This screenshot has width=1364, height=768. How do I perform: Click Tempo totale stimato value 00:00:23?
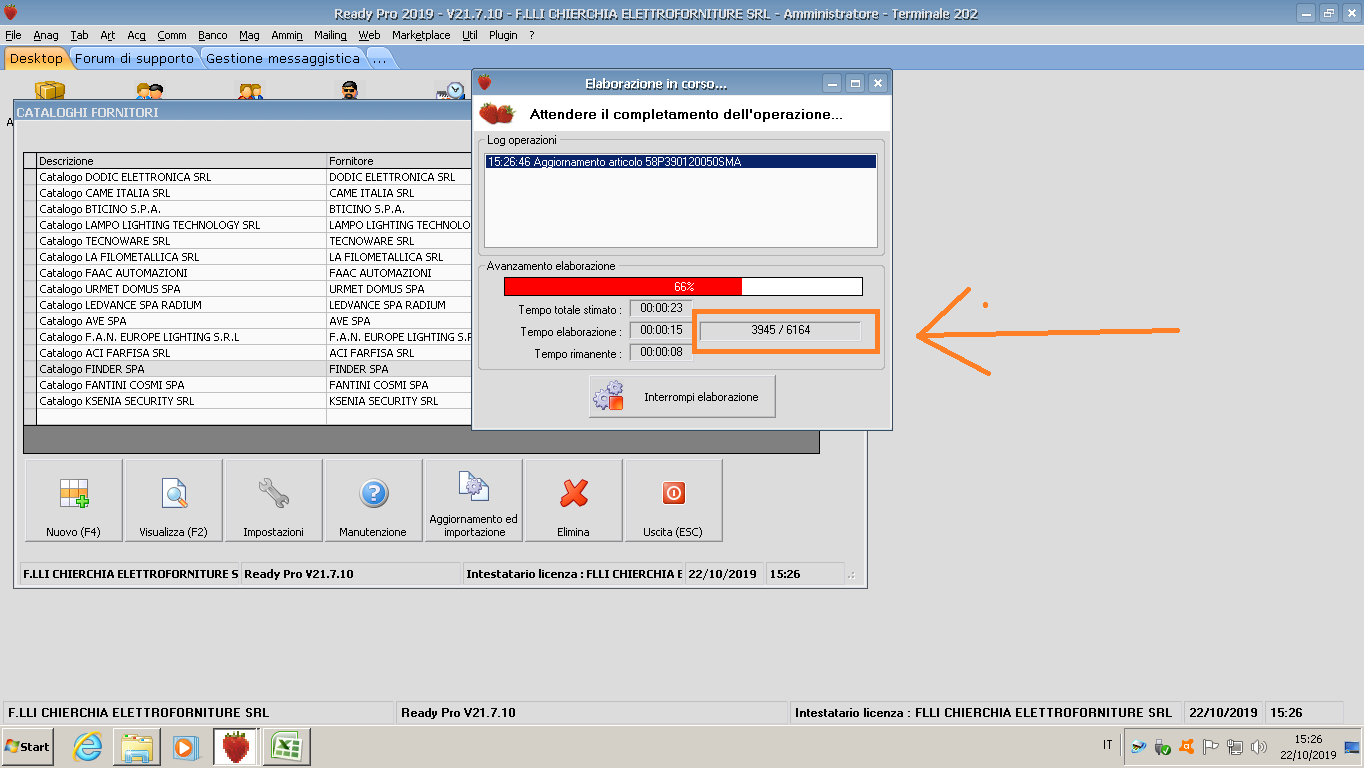click(x=661, y=309)
